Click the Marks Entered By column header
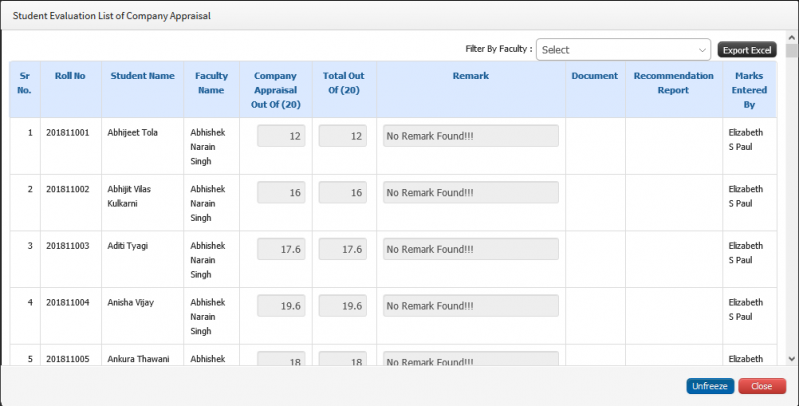 [749, 90]
